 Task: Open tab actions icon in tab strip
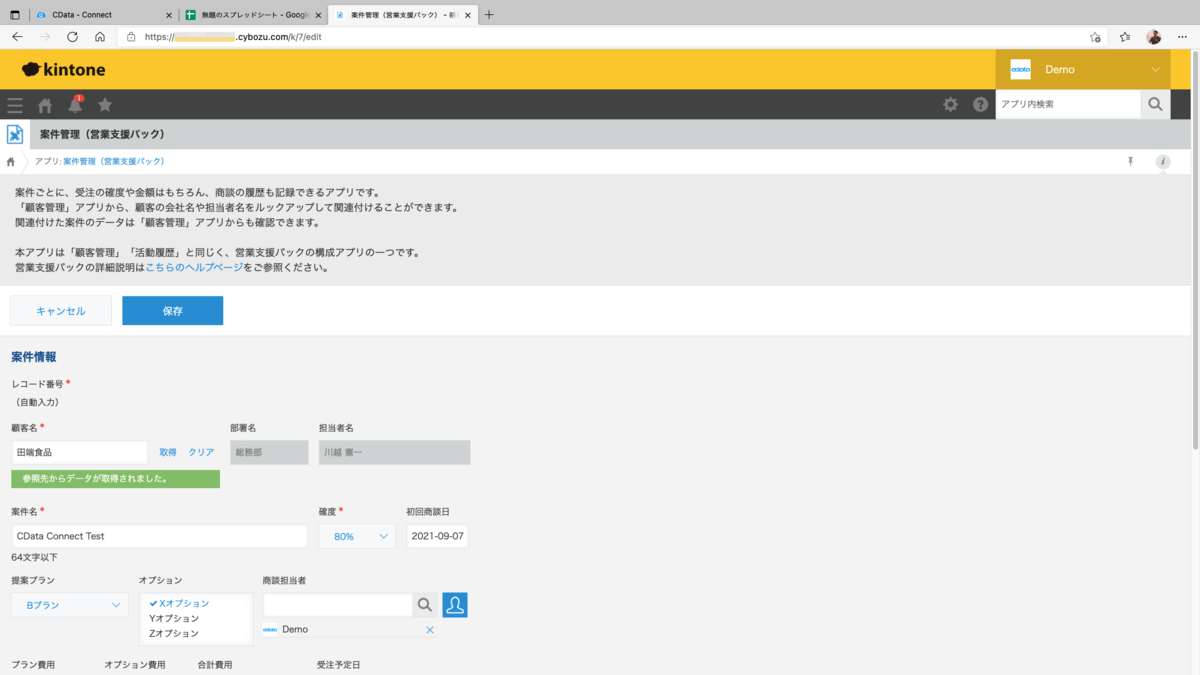[14, 15]
